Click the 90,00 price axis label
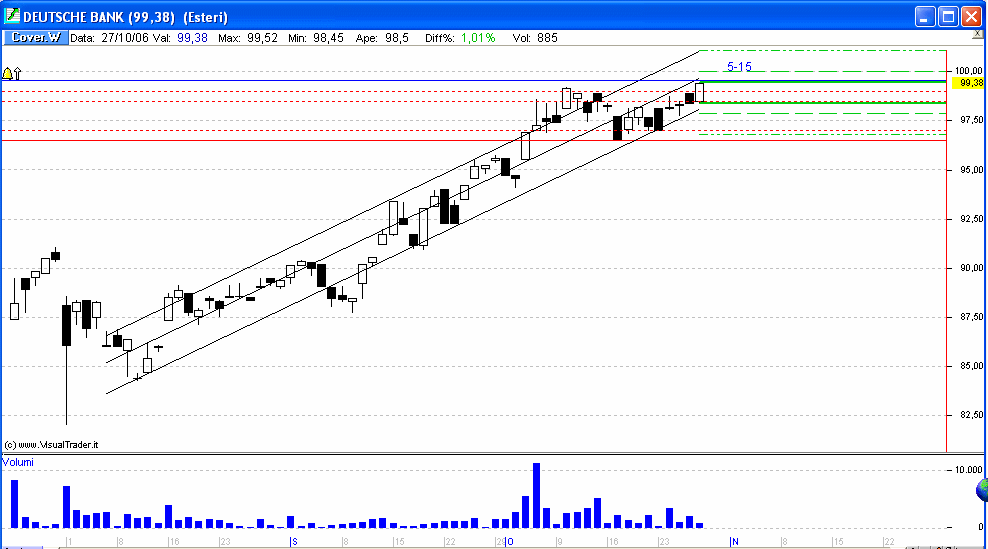 click(971, 268)
